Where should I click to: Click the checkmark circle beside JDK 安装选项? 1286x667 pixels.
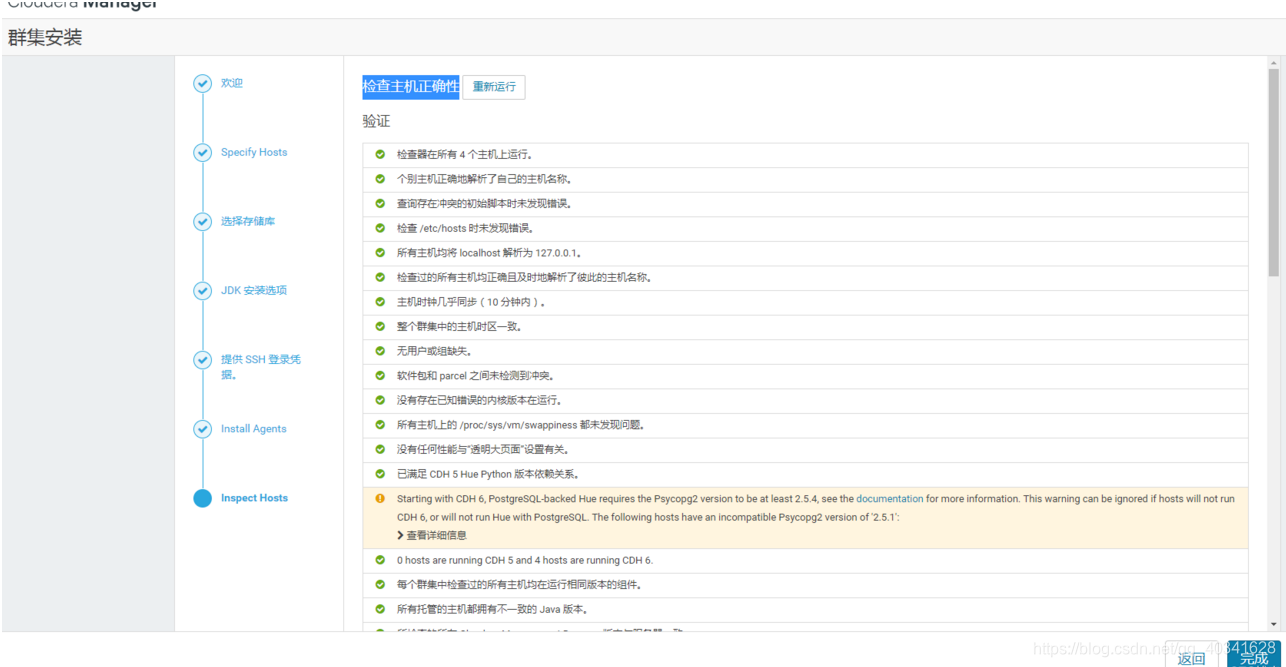[x=203, y=291]
